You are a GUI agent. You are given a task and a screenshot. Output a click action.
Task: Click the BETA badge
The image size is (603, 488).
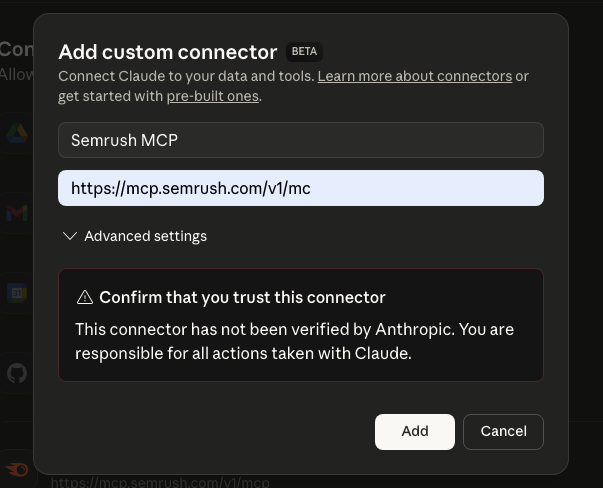304,52
